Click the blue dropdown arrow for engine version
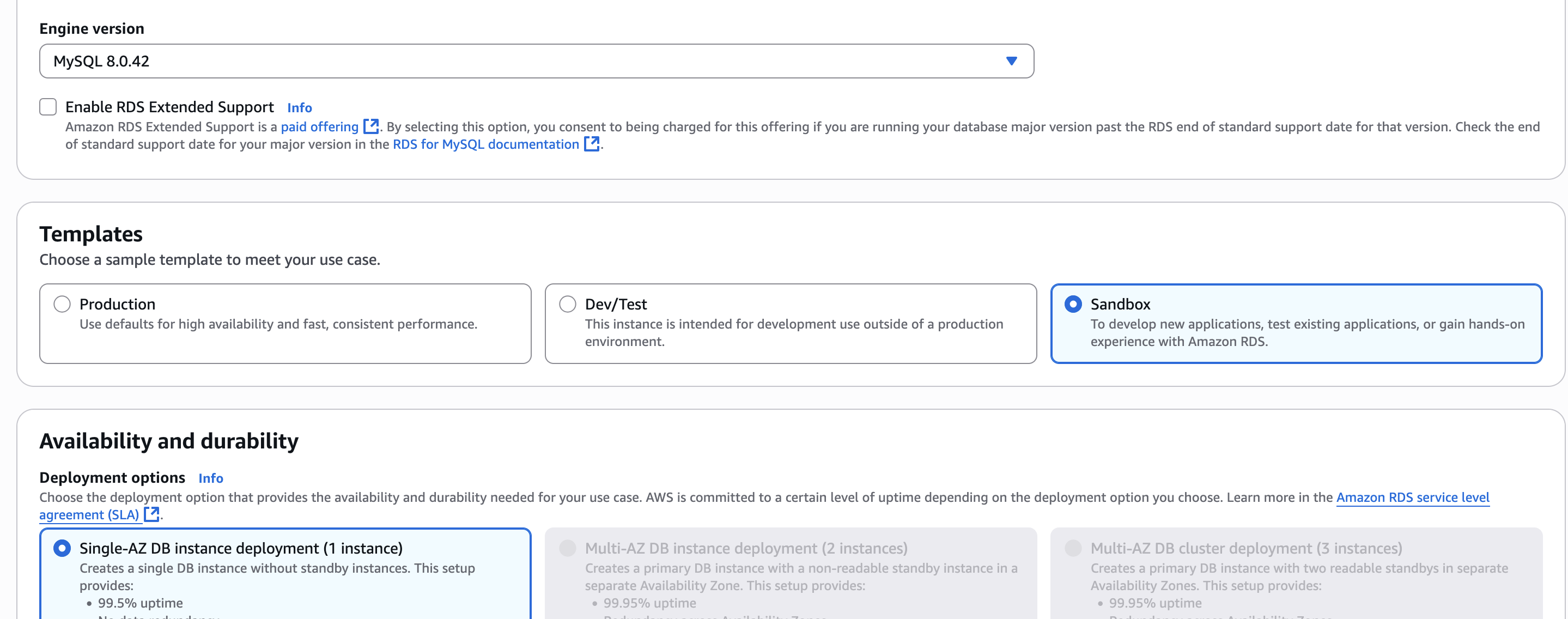The image size is (1568, 619). click(1011, 61)
